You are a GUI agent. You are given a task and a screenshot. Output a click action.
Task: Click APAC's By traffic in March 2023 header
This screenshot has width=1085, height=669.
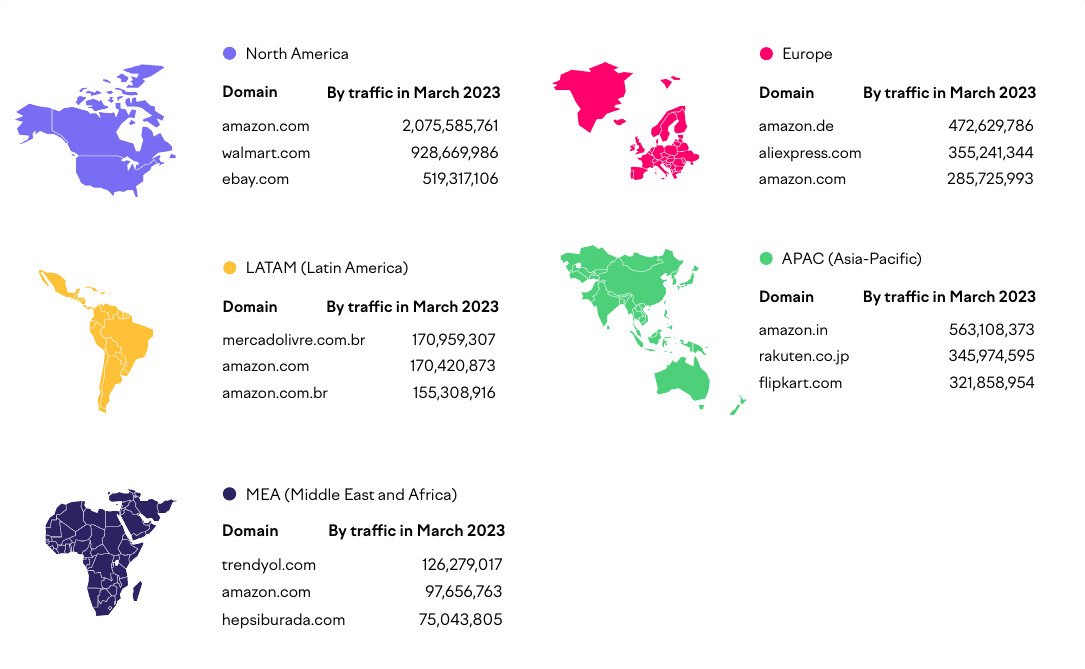pyautogui.click(x=949, y=297)
